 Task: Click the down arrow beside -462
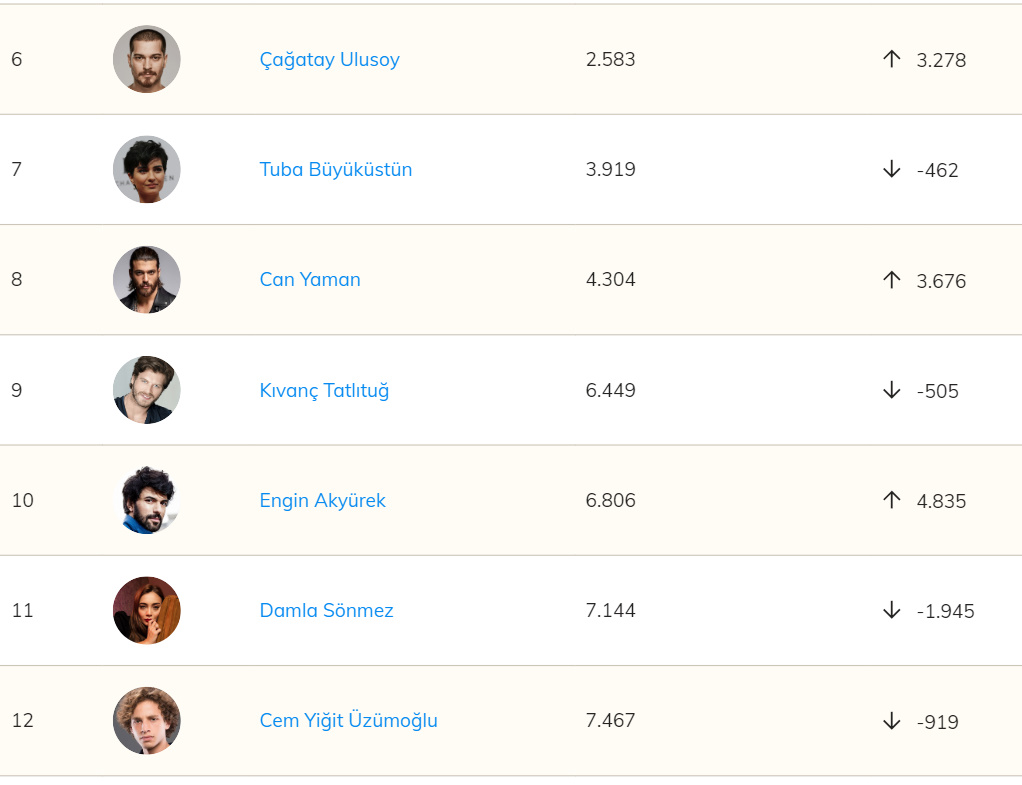(x=892, y=169)
